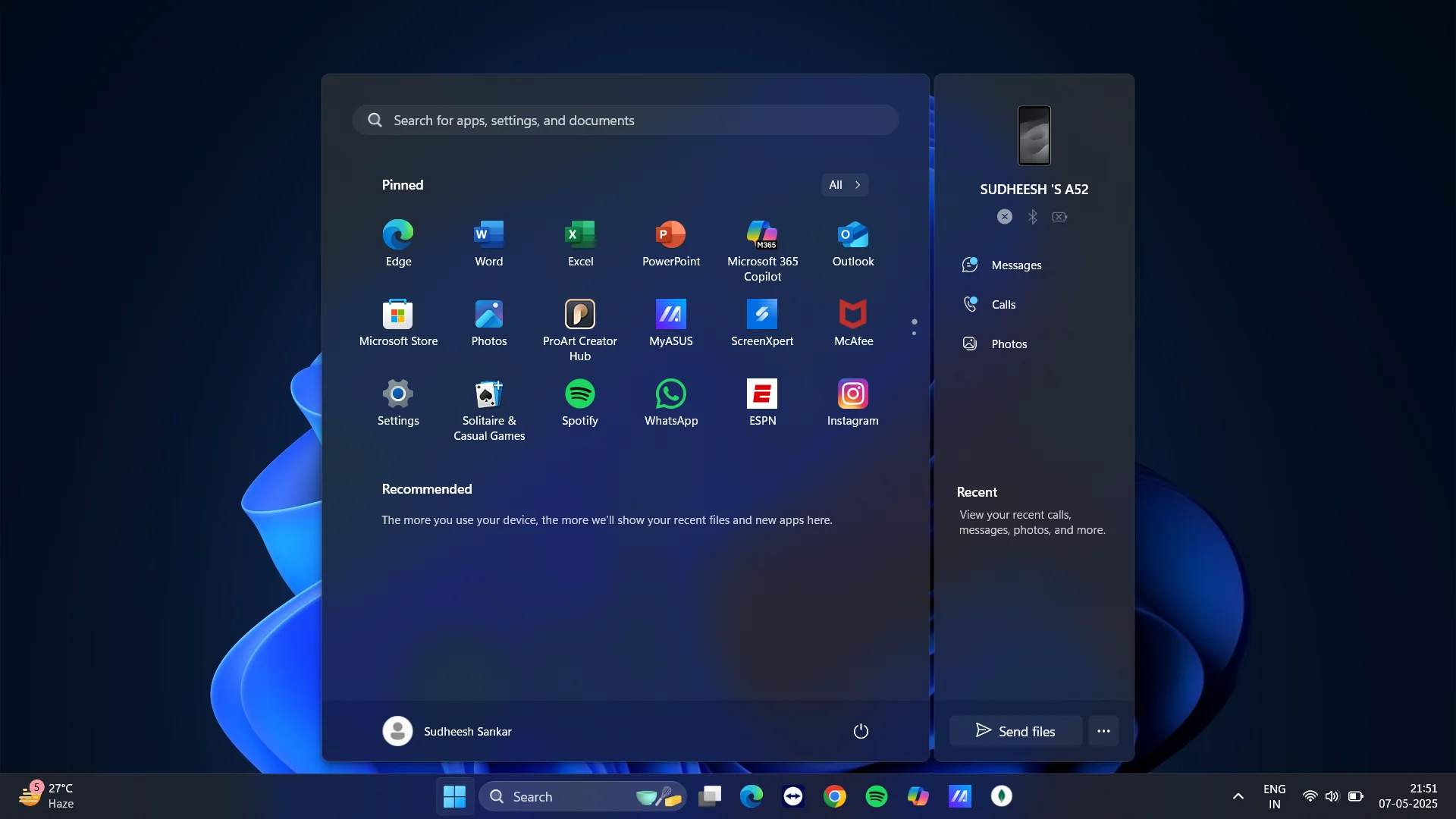1456x819 pixels.
Task: Launch WhatsApp
Action: pyautogui.click(x=671, y=403)
